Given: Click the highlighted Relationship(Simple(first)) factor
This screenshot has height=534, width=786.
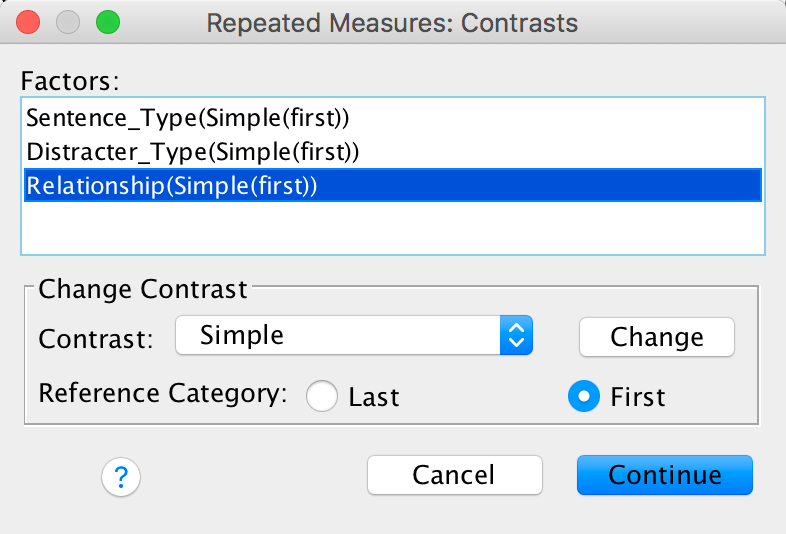Looking at the screenshot, I should (171, 186).
